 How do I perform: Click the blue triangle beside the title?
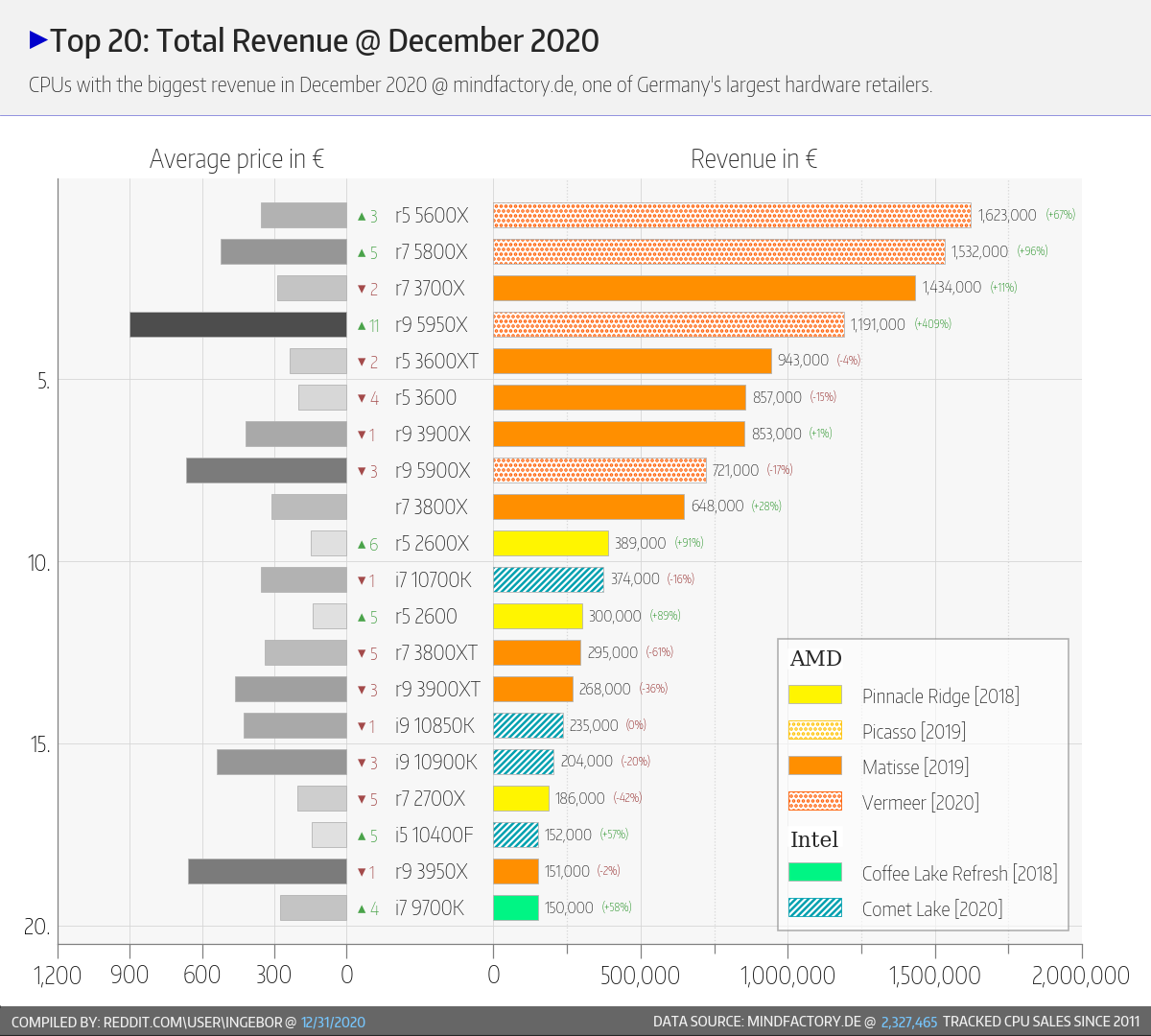(38, 40)
